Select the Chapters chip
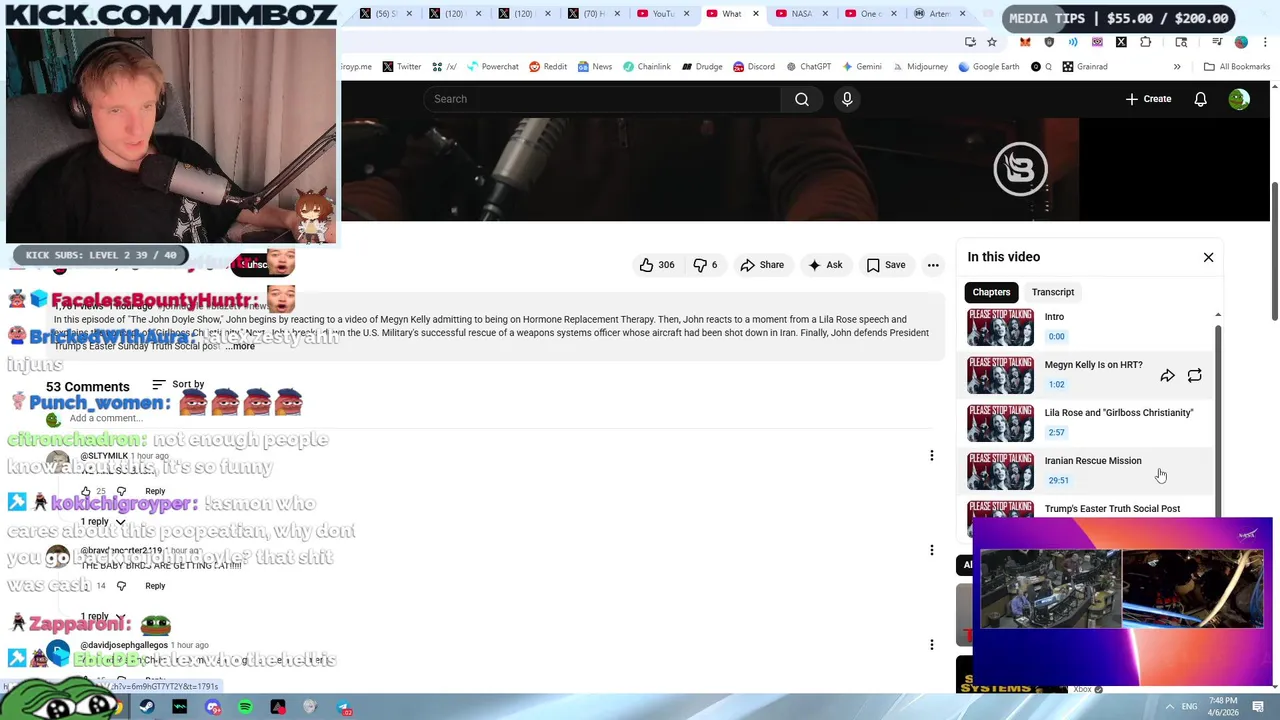The height and width of the screenshot is (720, 1280). pyautogui.click(x=991, y=292)
